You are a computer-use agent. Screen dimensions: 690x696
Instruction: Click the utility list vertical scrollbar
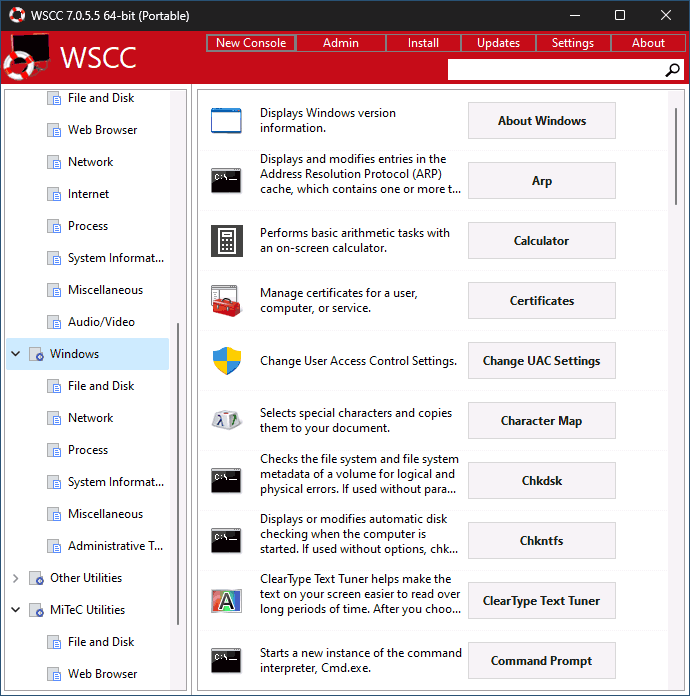676,156
